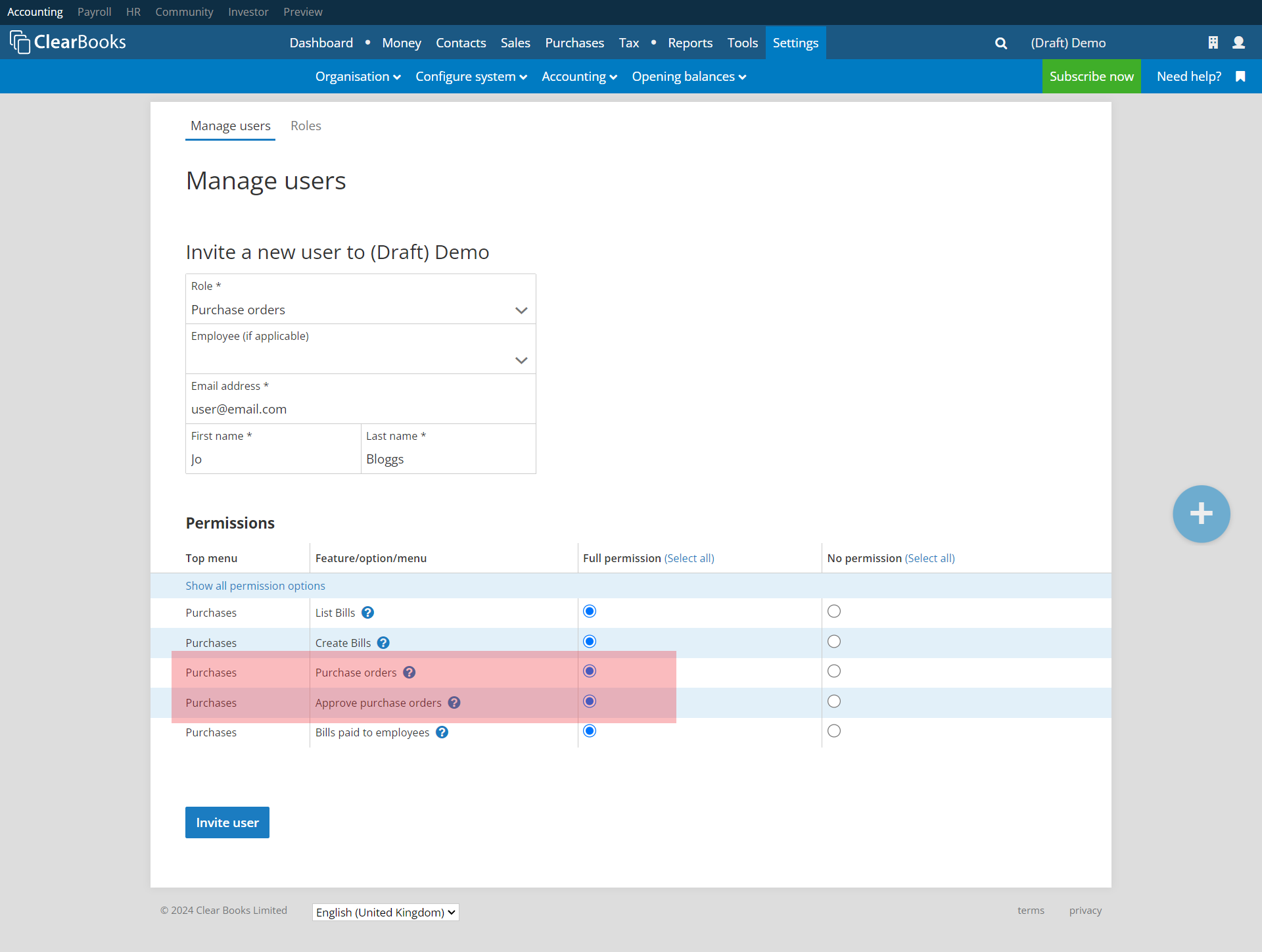Open the Employee (if applicable) dropdown
The height and width of the screenshot is (952, 1262).
pos(360,360)
